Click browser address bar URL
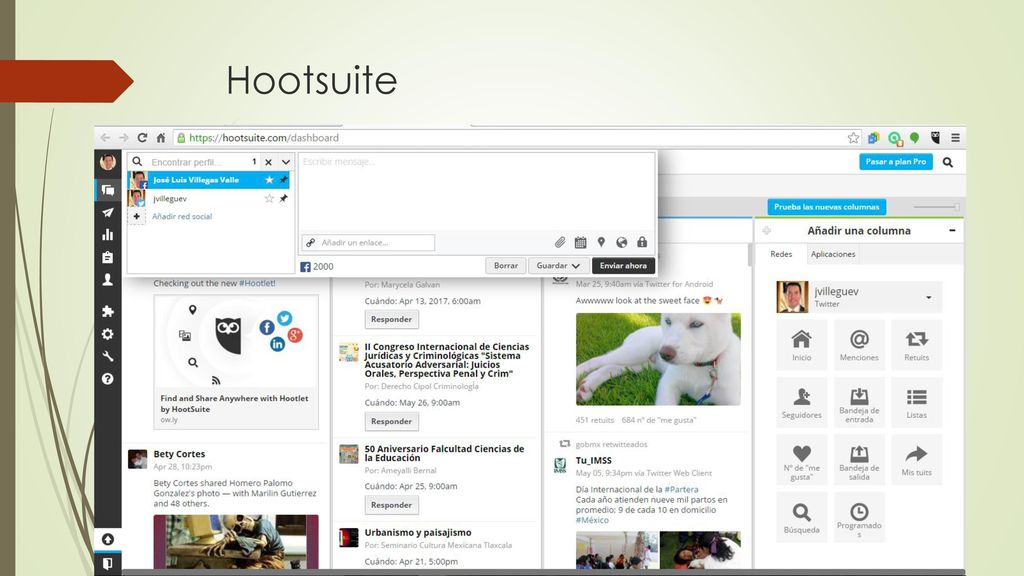The width and height of the screenshot is (1024, 576). 264,138
